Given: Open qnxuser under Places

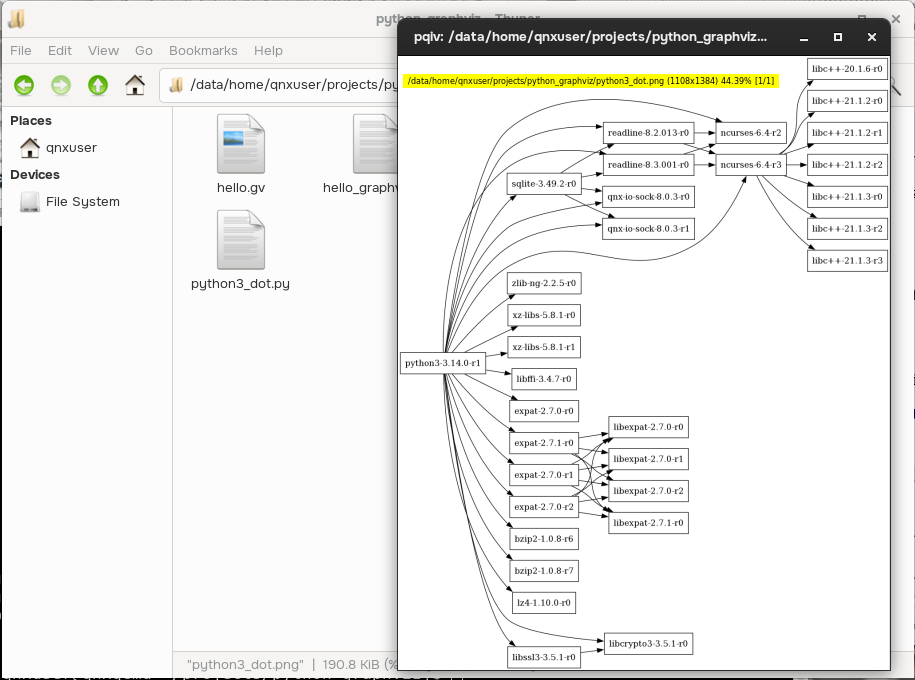Looking at the screenshot, I should [71, 148].
